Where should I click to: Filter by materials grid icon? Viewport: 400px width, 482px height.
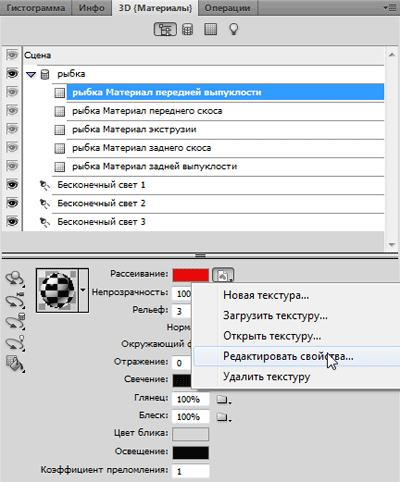click(x=210, y=29)
